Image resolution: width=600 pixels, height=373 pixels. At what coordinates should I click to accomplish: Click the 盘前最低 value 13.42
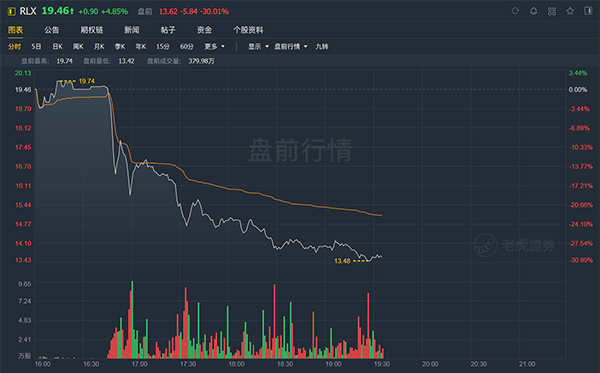coord(126,61)
